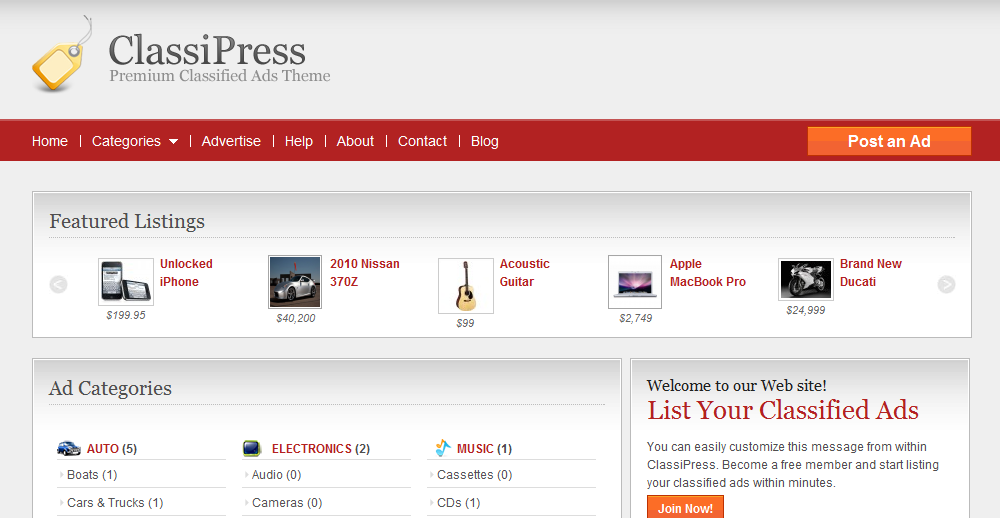Screen dimensions: 1000x518
Task: Open the MacBook Pro laptop thumbnail
Action: coord(635,281)
